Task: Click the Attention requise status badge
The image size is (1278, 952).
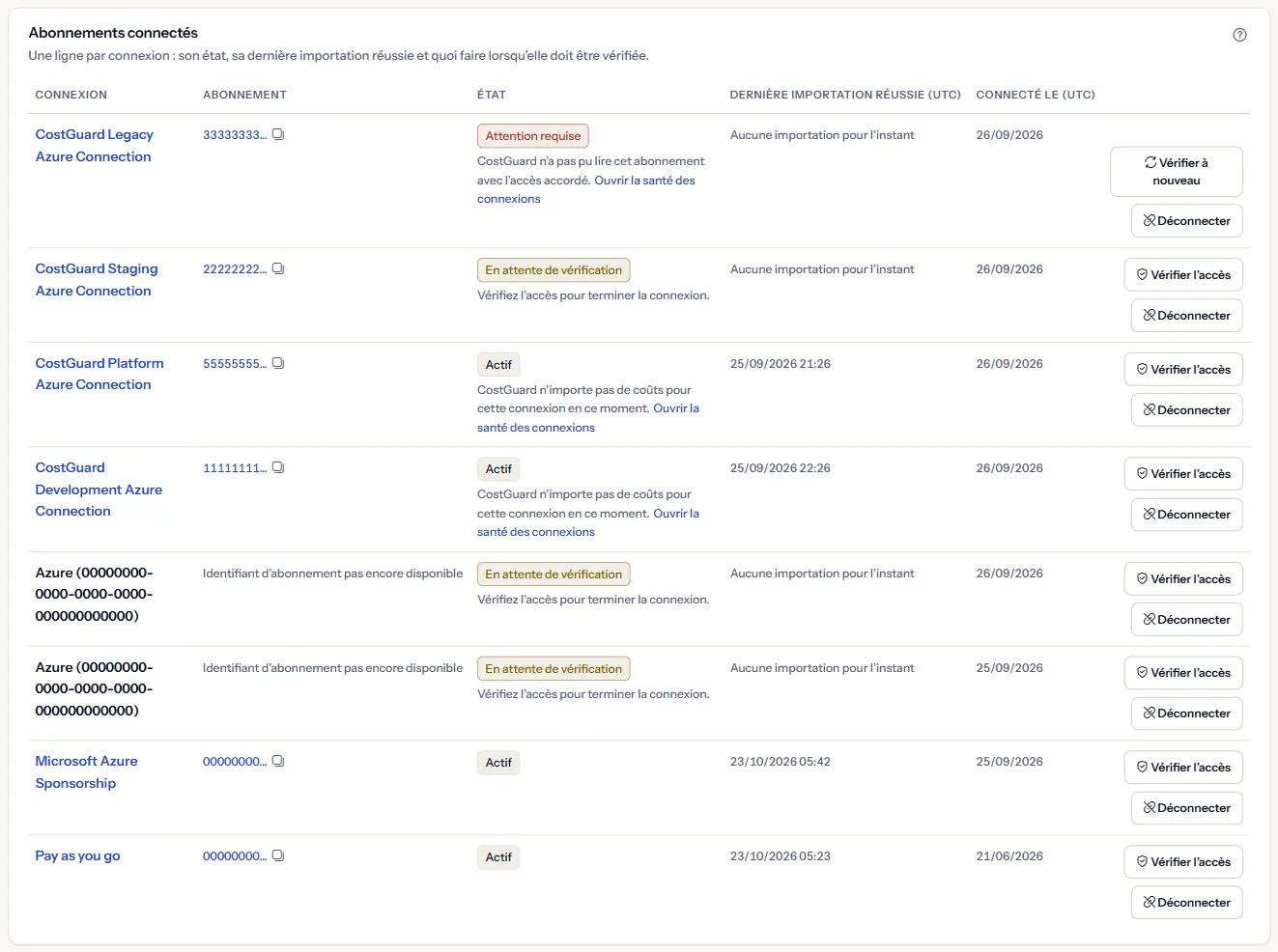Action: click(533, 136)
